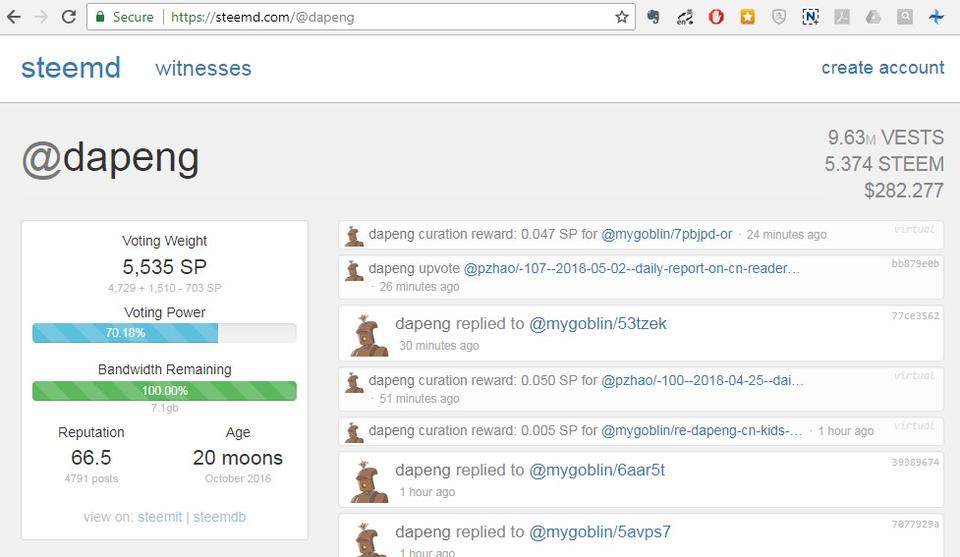Click the Bandwidth Remaining 100.00% bar
The image size is (960, 557).
(164, 391)
